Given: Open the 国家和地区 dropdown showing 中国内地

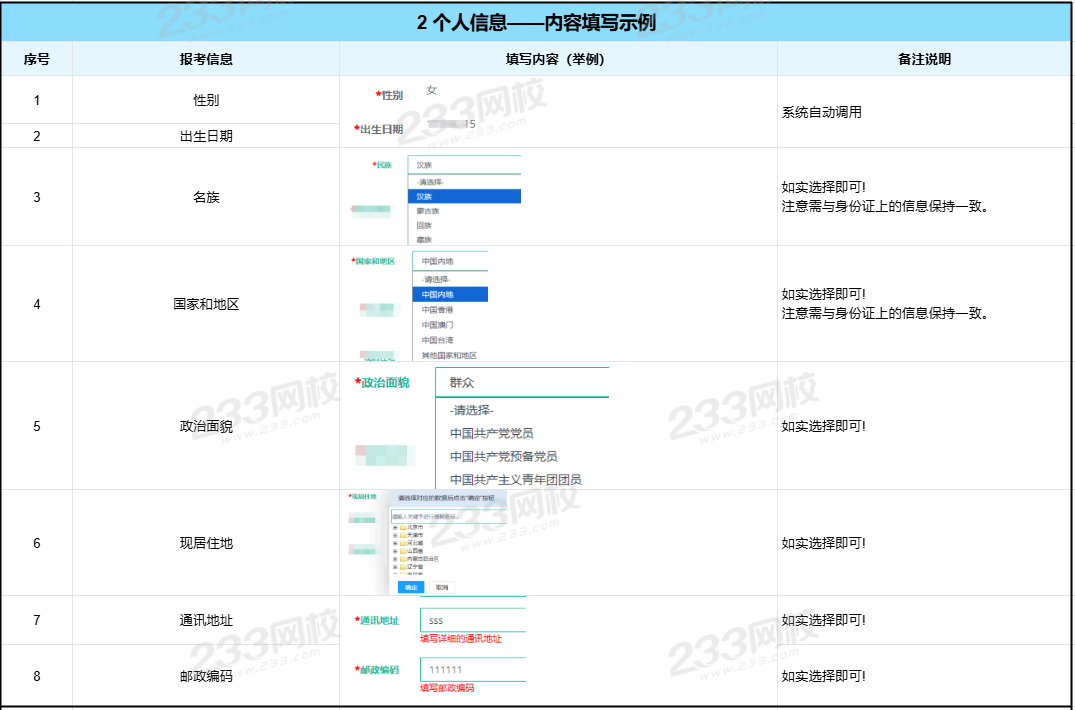Looking at the screenshot, I should [450, 261].
